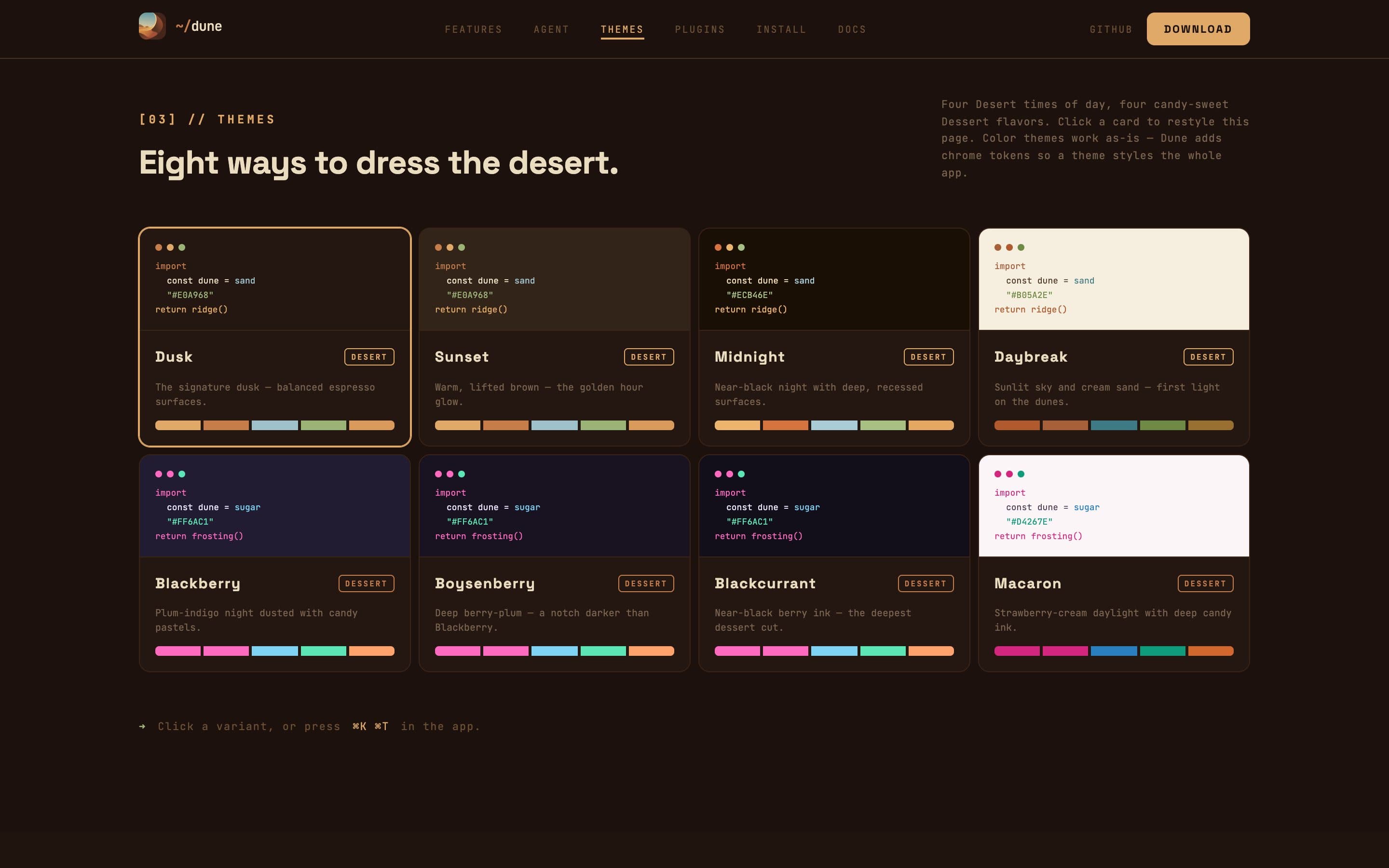
Task: Select the Blackcurrant theme card title
Action: tap(765, 583)
